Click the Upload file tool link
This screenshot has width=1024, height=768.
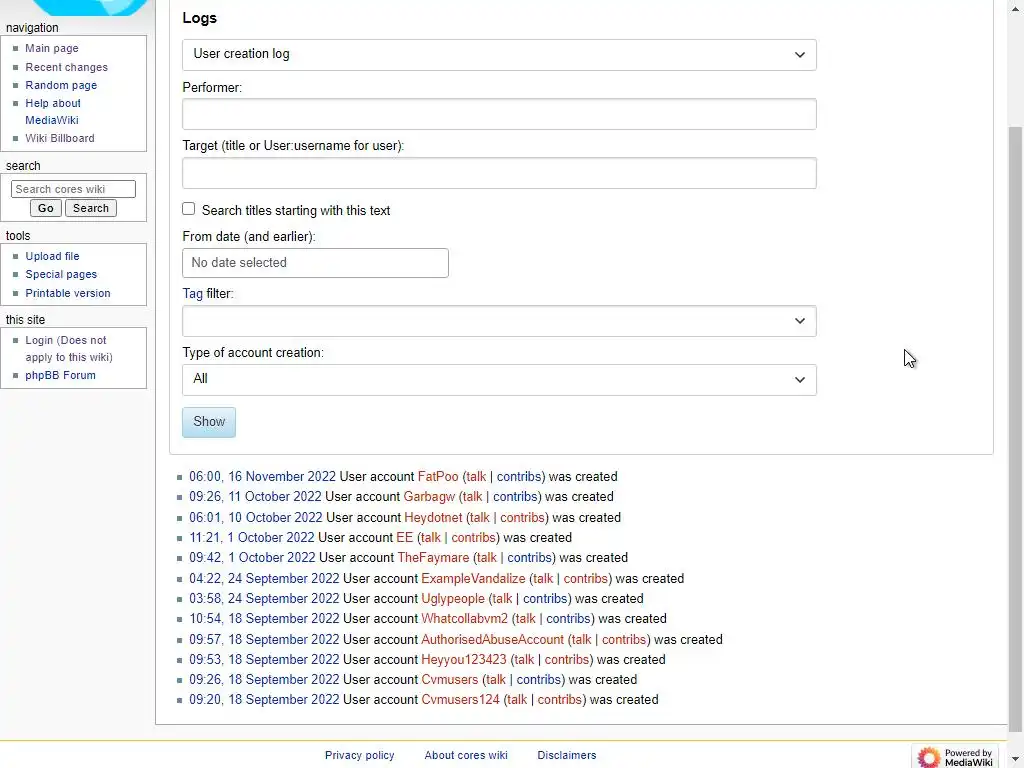click(52, 256)
